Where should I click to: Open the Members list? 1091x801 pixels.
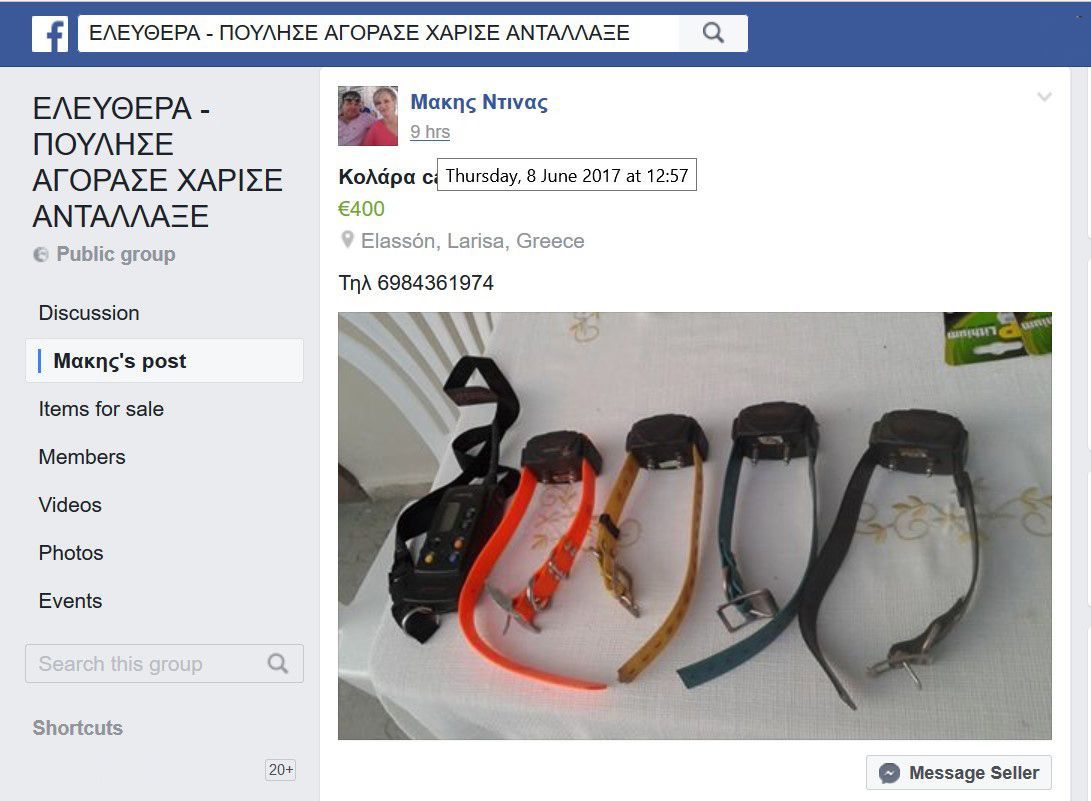[82, 457]
